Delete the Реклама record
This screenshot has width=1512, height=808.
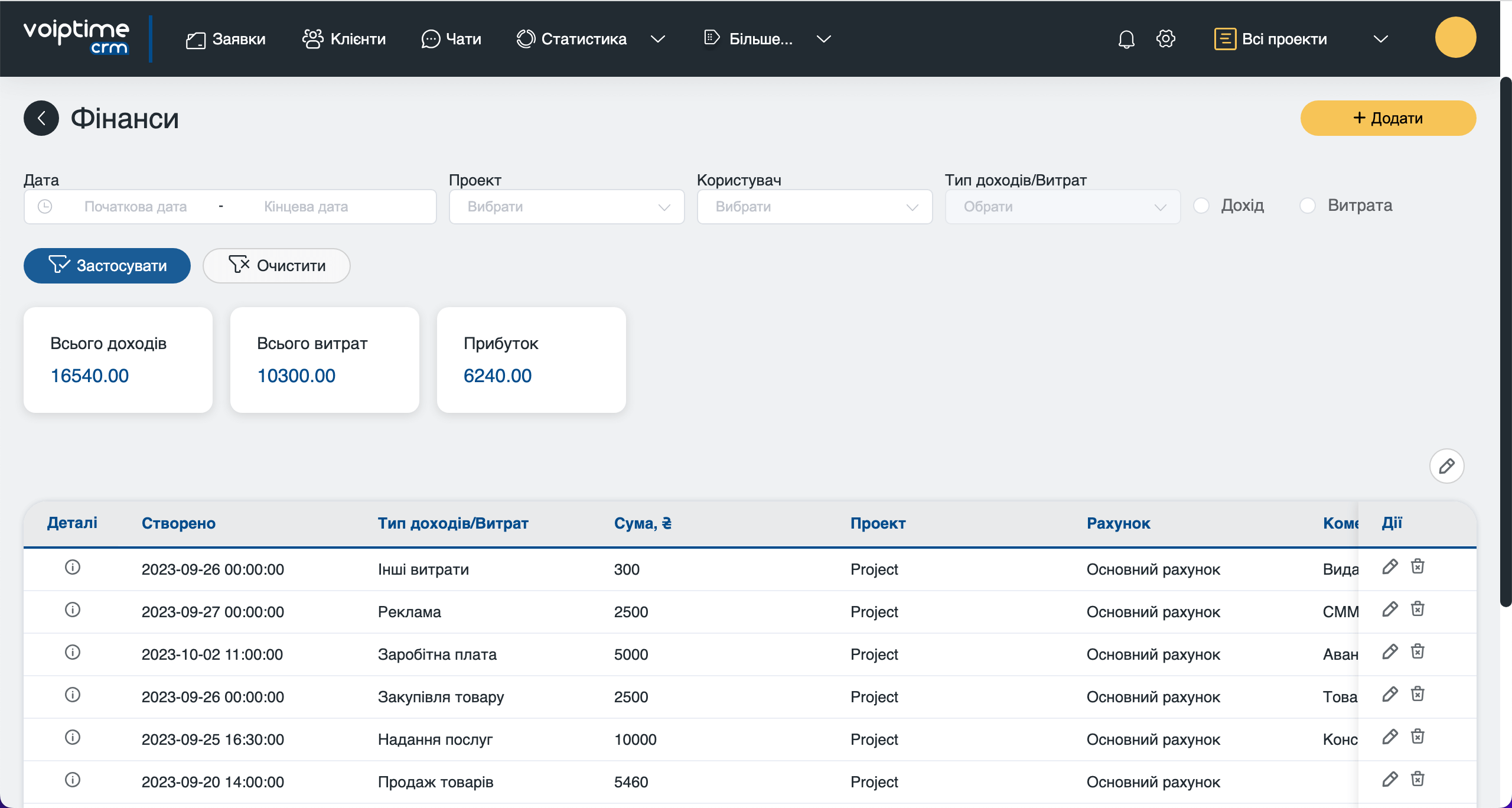tap(1417, 609)
